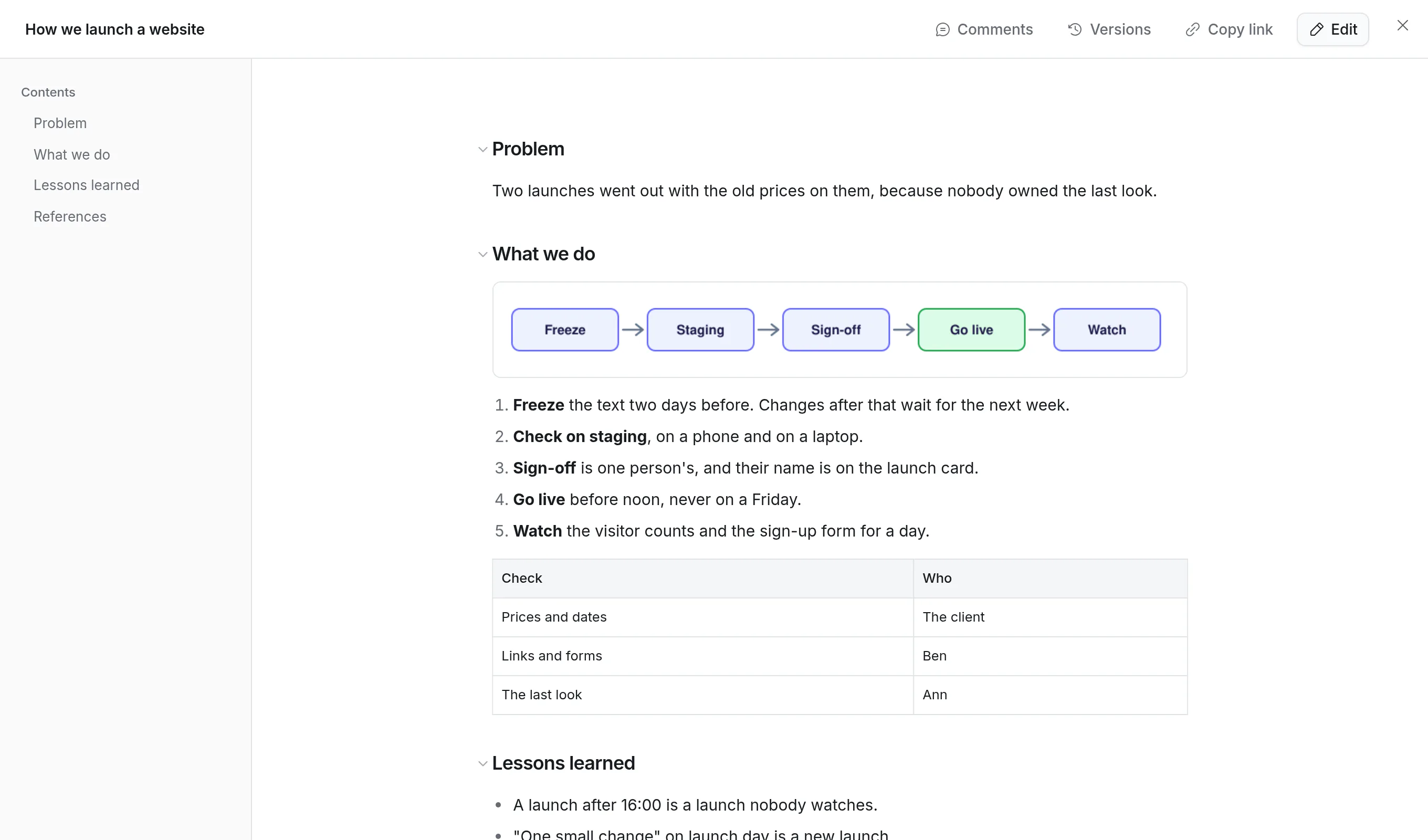This screenshot has height=840, width=1428.
Task: Click the paragraph about two launches
Action: pyautogui.click(x=824, y=191)
